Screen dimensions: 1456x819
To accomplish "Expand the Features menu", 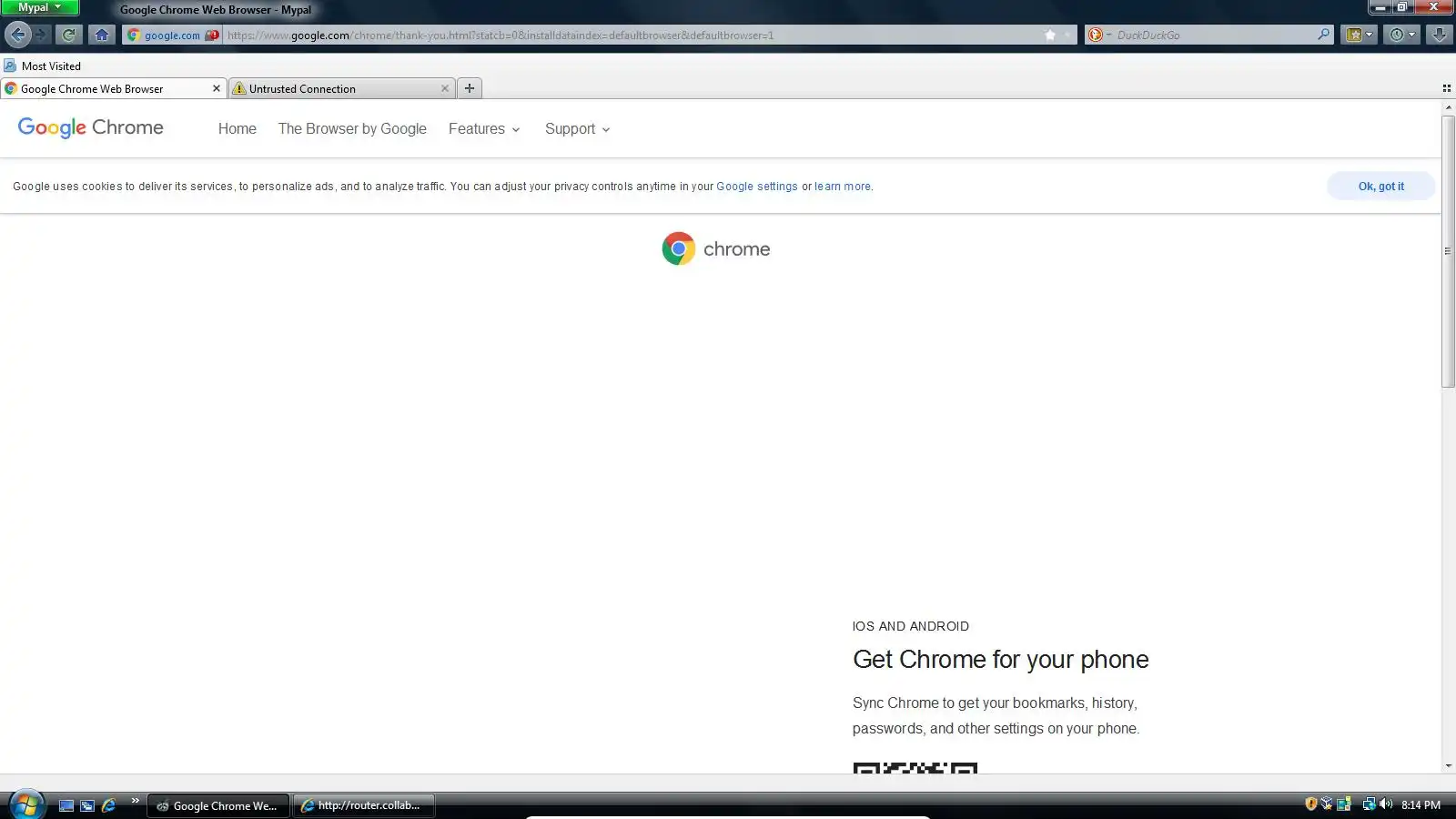I will click(x=484, y=128).
